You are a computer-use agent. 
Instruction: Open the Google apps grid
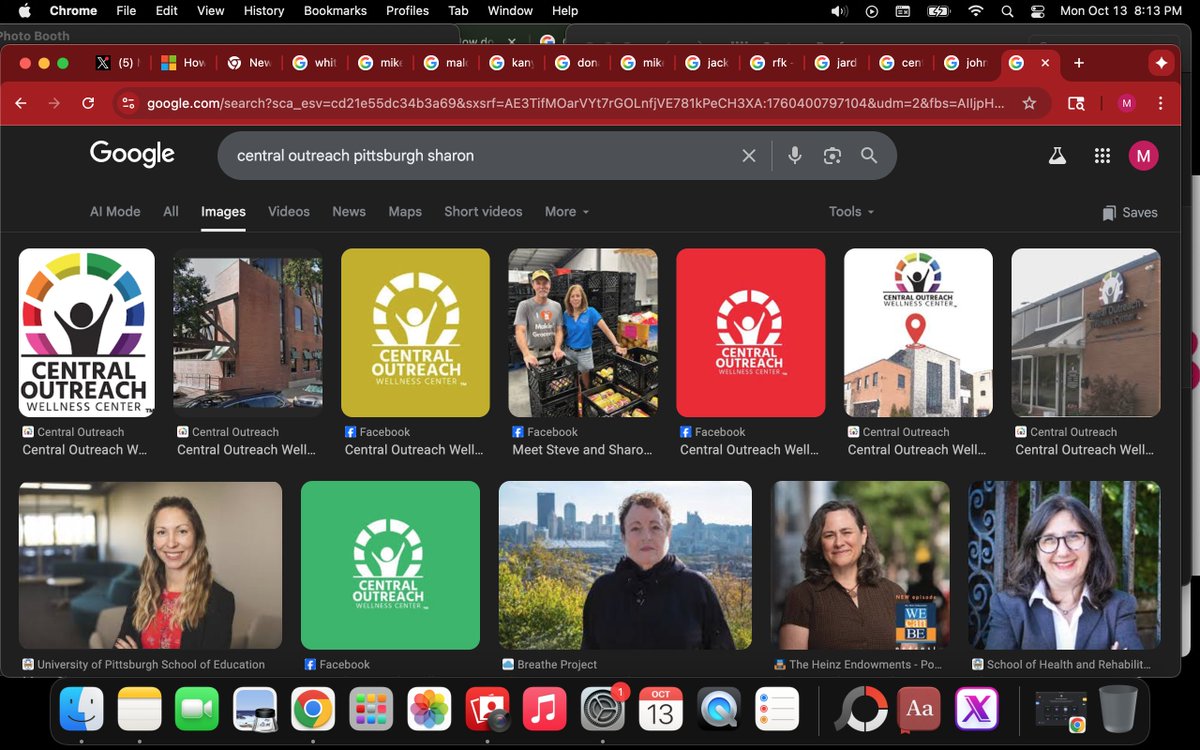[1102, 156]
